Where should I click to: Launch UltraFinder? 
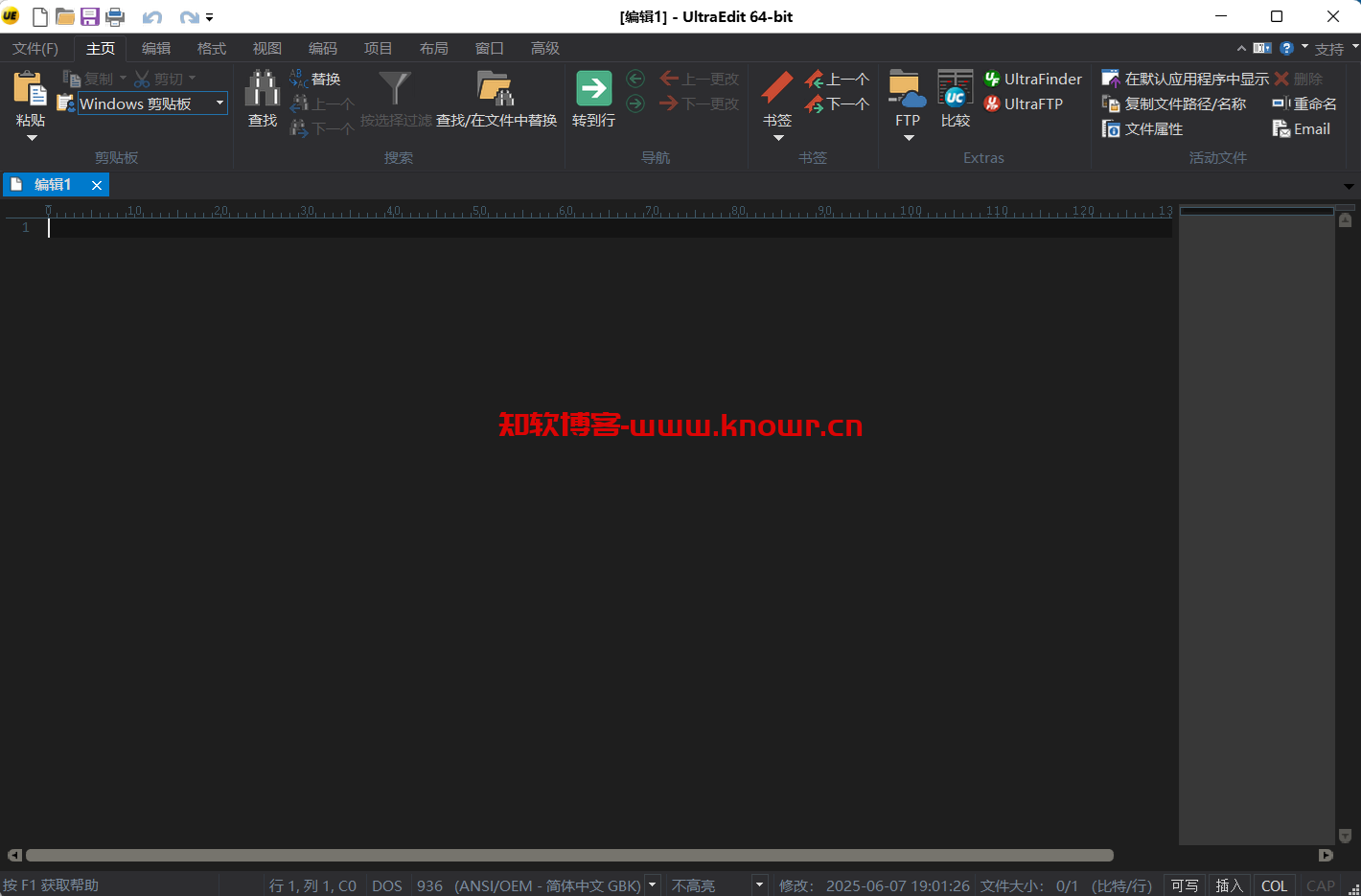tap(1033, 79)
